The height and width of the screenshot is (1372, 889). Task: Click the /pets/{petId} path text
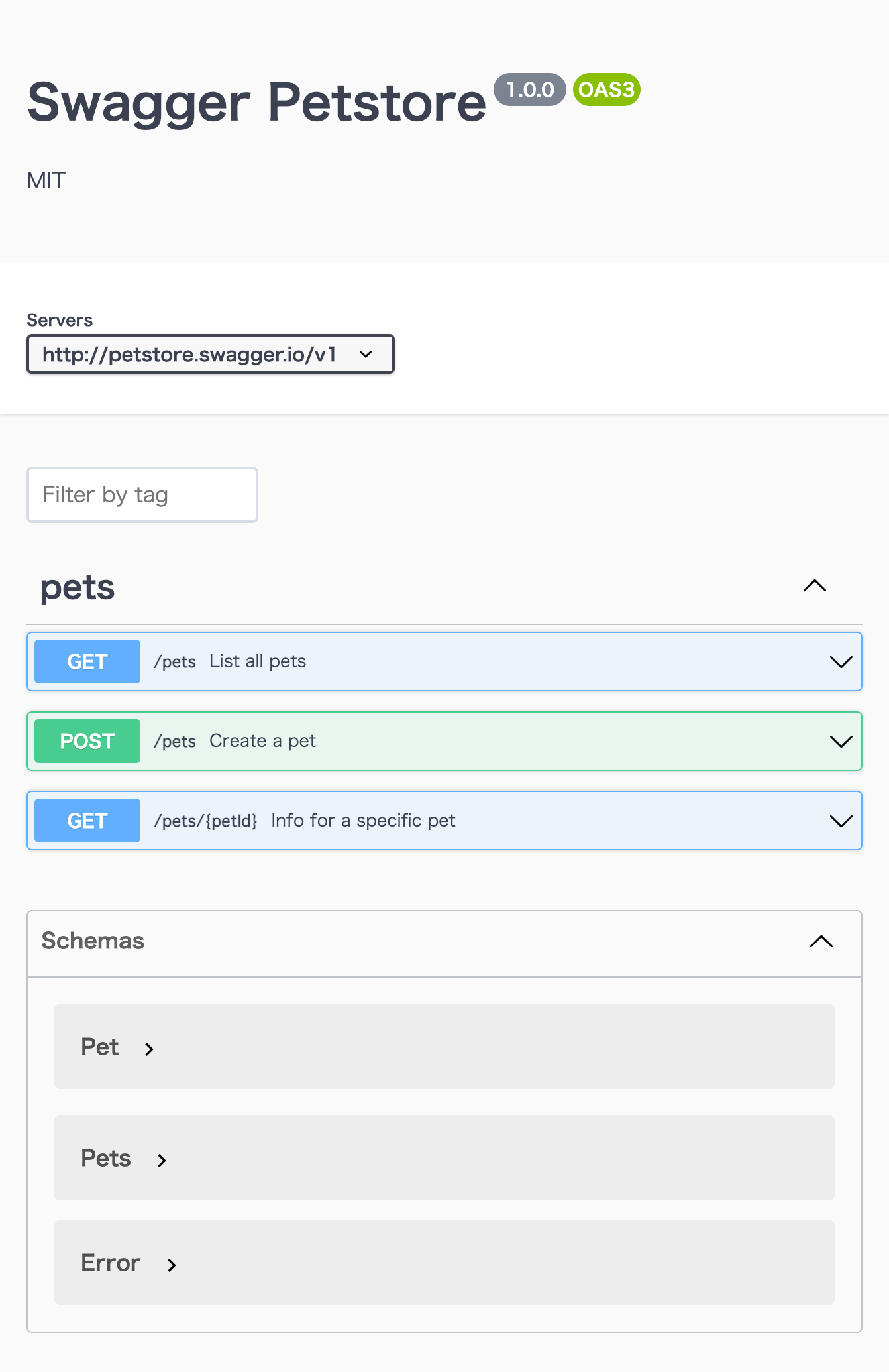coord(205,821)
